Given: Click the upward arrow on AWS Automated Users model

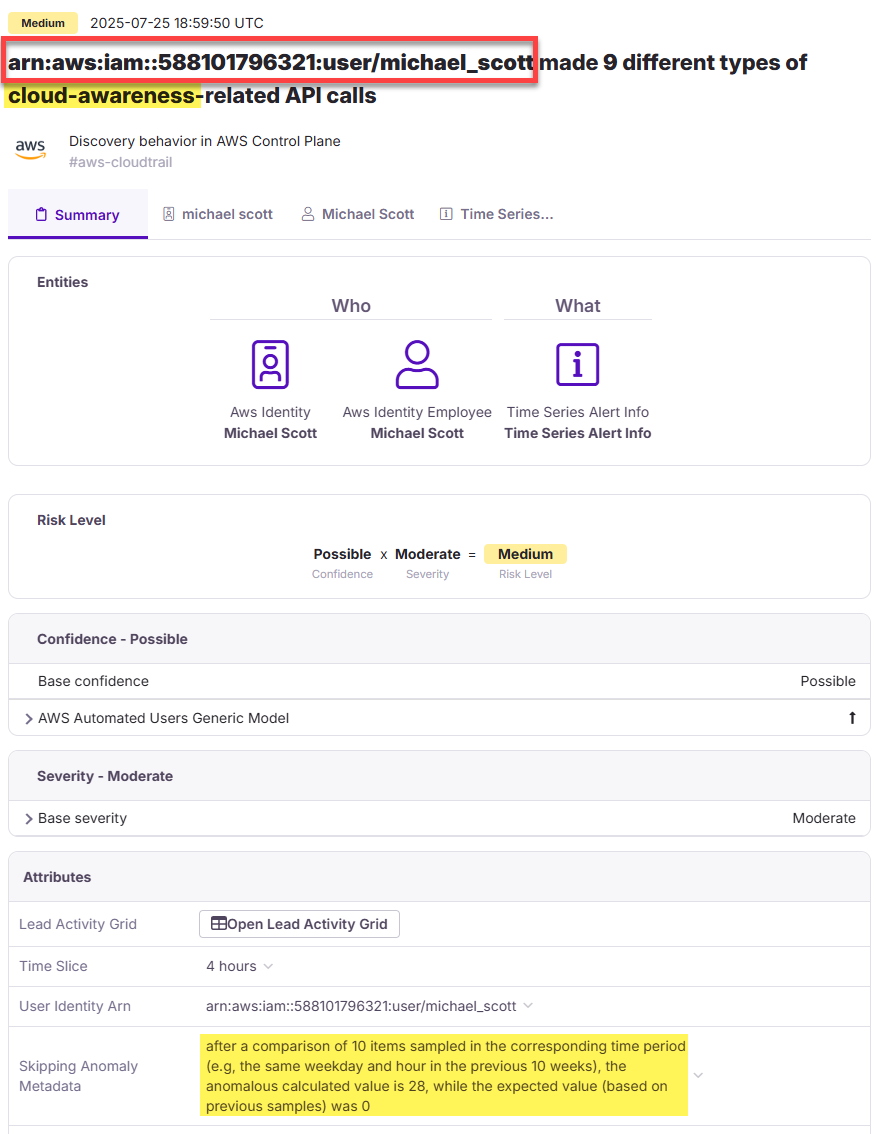Looking at the screenshot, I should 852,718.
